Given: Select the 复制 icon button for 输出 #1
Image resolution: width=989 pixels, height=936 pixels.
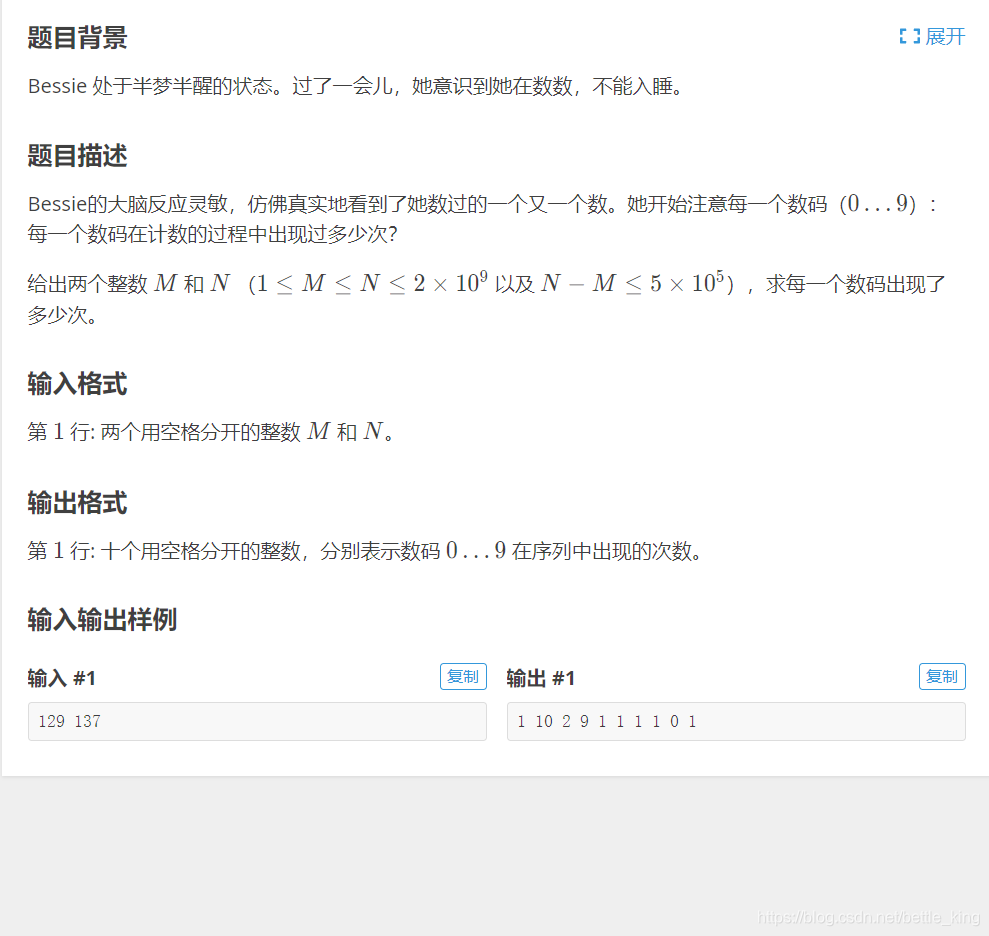Looking at the screenshot, I should 941,676.
